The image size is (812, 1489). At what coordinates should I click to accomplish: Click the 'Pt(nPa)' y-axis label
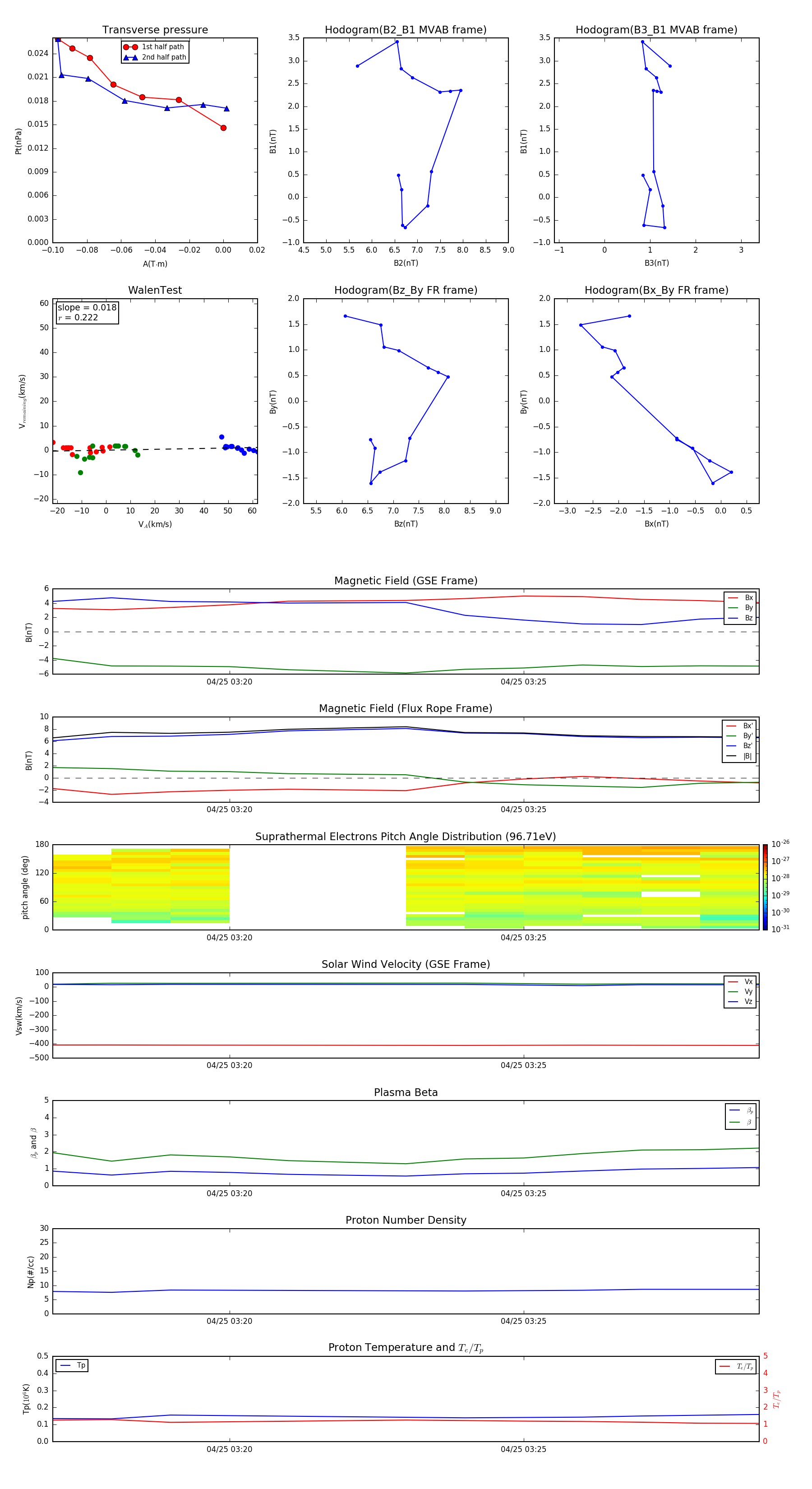(x=18, y=141)
